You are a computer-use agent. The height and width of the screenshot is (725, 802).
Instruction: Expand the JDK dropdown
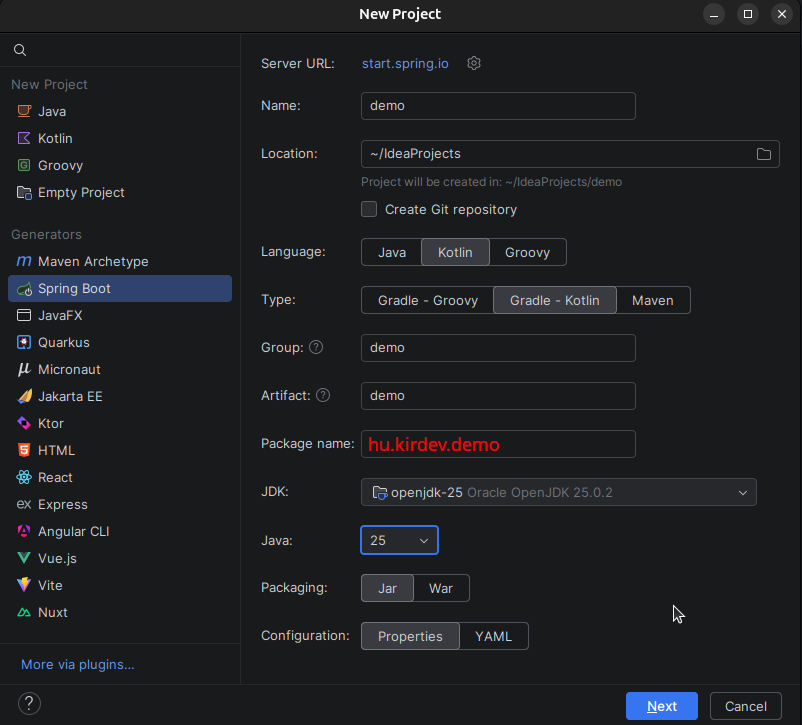tap(742, 492)
